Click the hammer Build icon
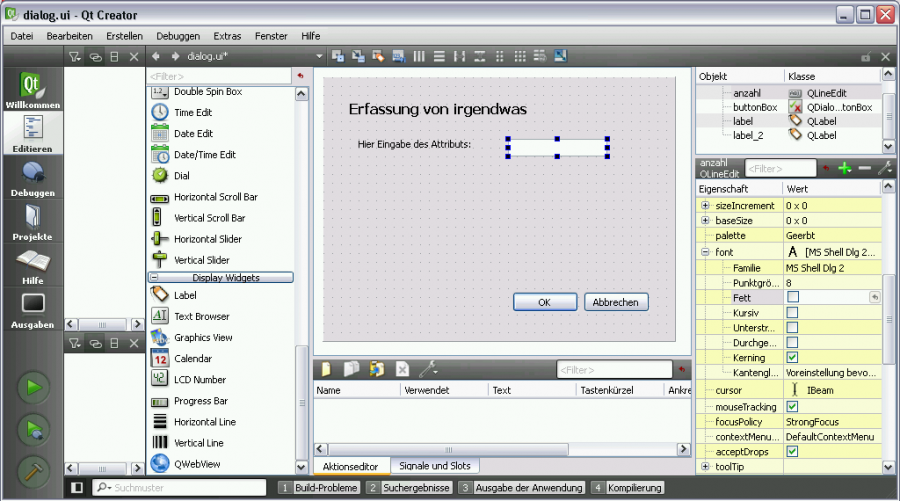Image resolution: width=900 pixels, height=501 pixels. 34,470
